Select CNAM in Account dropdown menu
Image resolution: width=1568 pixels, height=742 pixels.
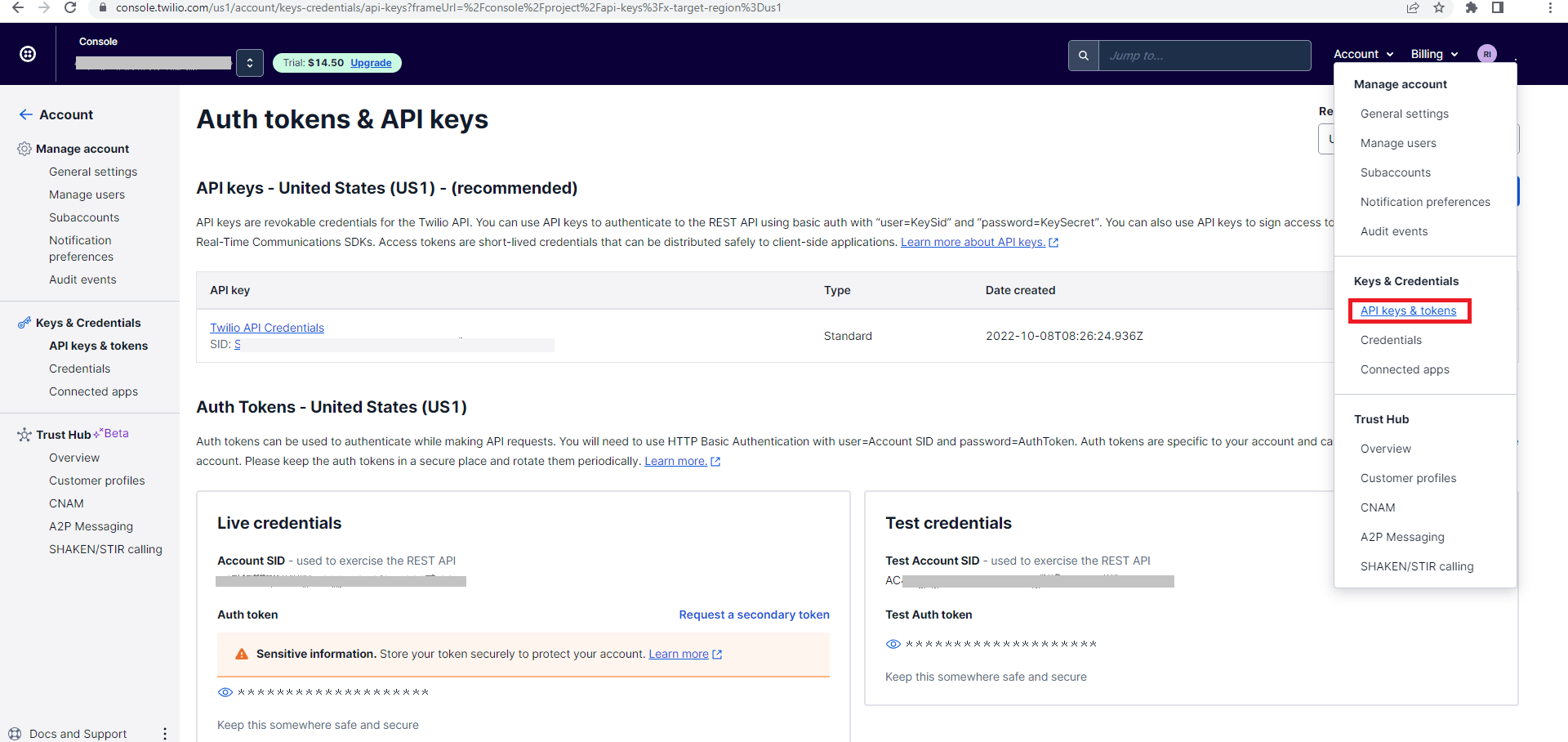[x=1378, y=507]
